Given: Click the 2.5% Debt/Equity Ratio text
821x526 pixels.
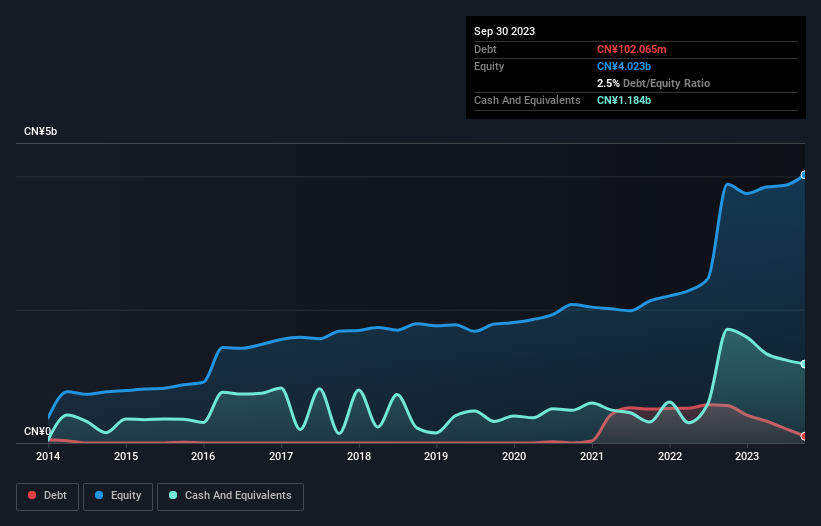Looking at the screenshot, I should [x=653, y=83].
